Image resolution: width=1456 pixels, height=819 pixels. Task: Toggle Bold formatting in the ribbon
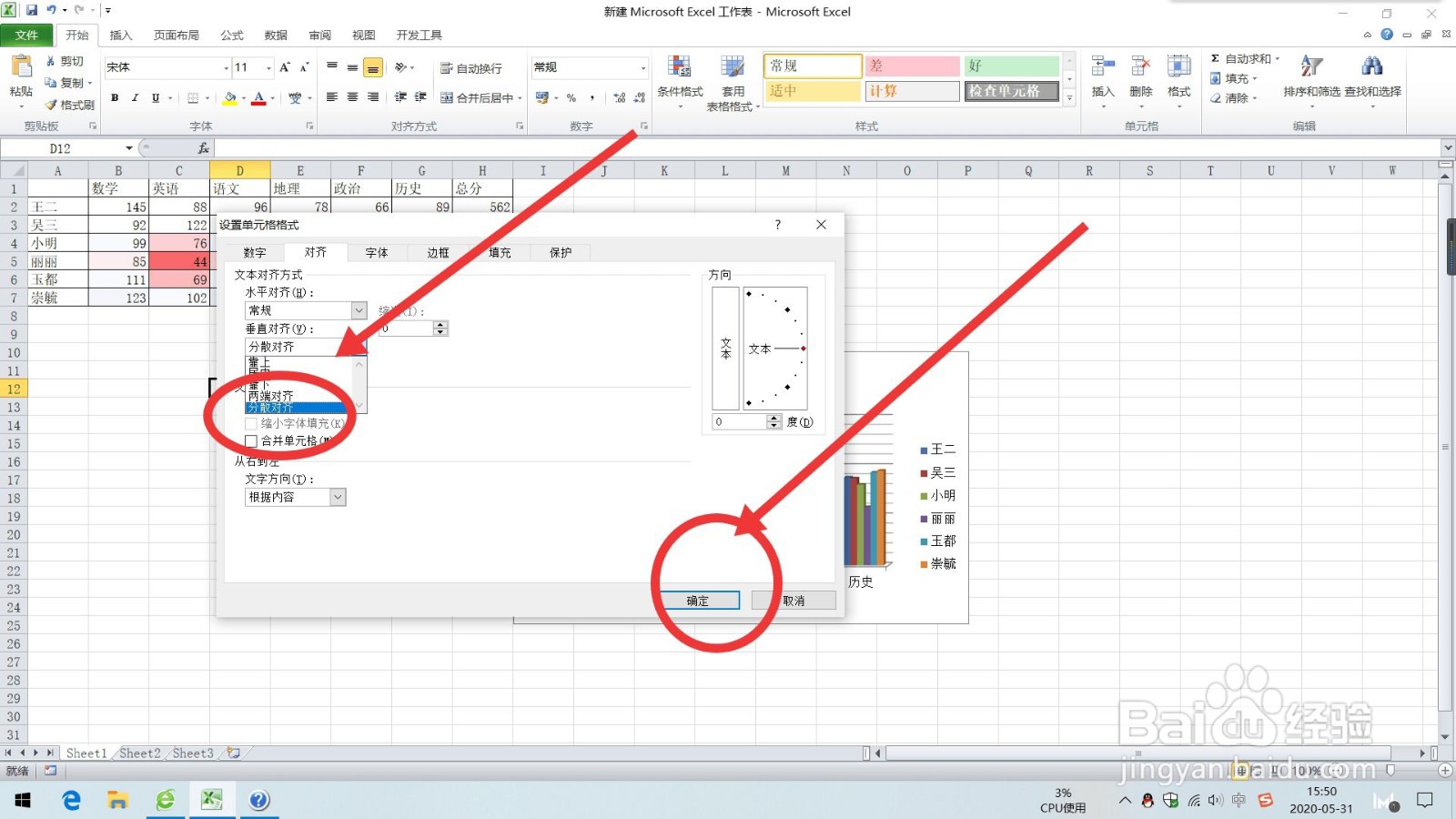point(115,97)
